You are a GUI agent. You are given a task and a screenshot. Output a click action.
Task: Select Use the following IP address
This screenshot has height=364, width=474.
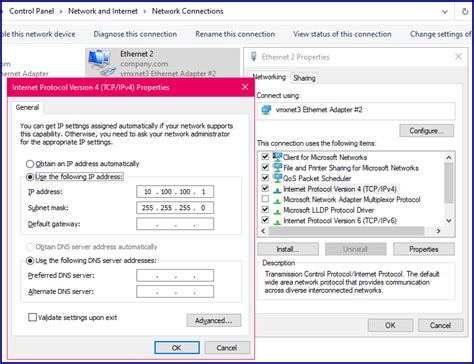pyautogui.click(x=30, y=177)
